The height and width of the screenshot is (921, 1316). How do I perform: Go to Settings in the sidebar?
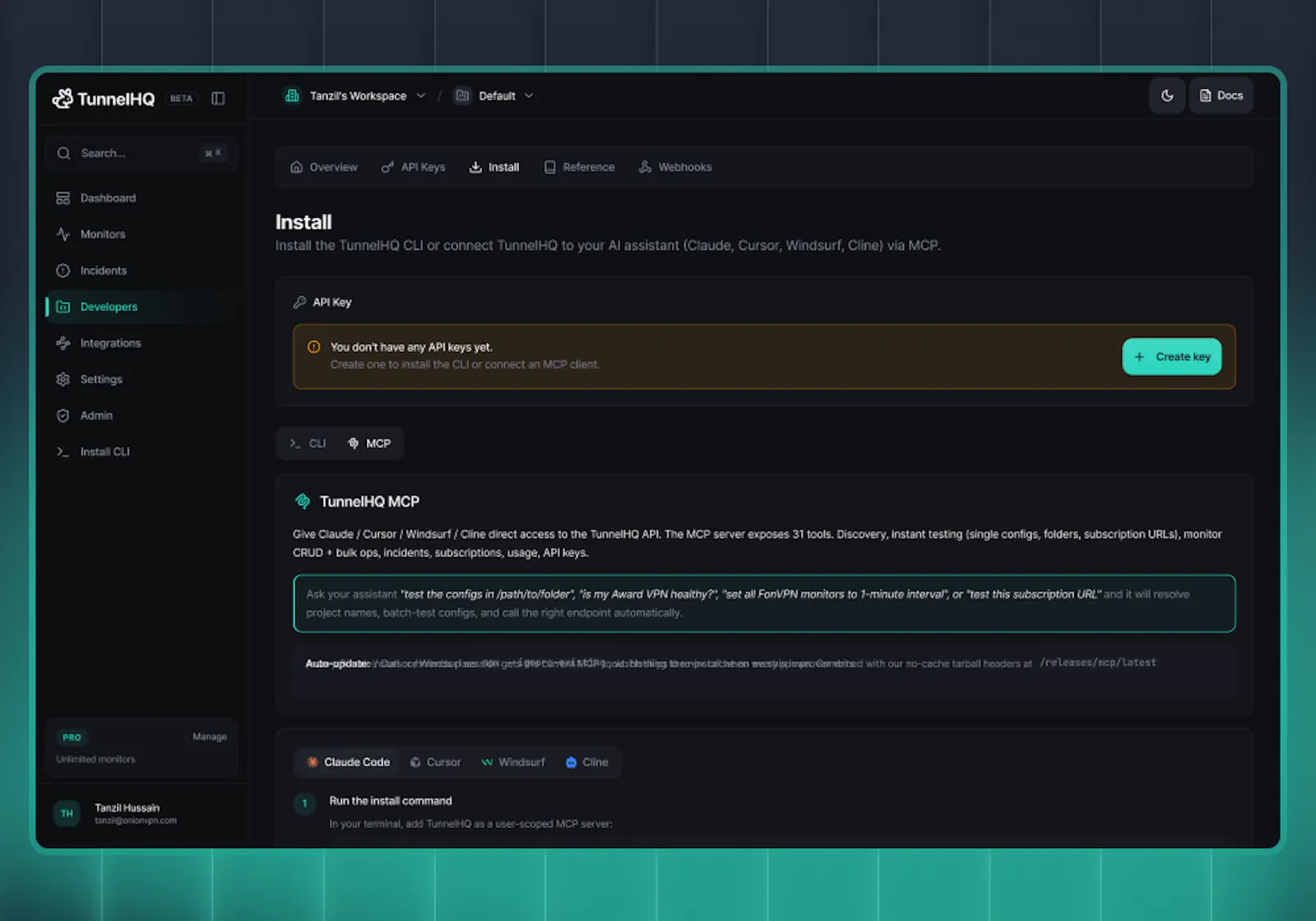pos(141,379)
